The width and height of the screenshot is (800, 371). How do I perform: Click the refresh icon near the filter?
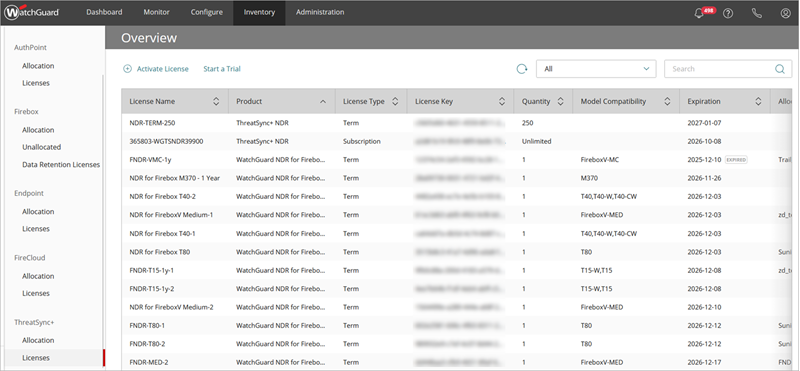521,69
